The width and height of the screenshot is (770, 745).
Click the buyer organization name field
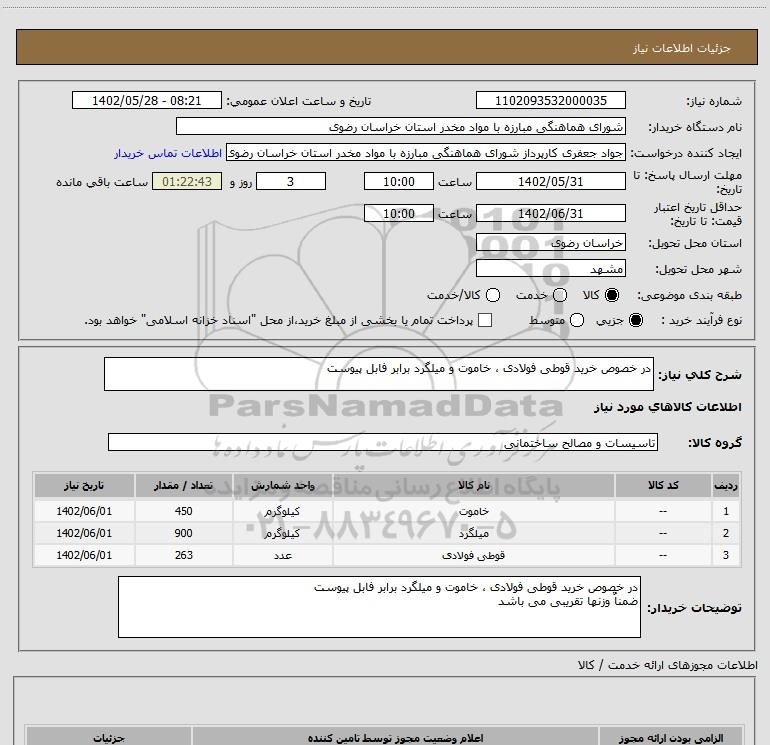[401, 127]
